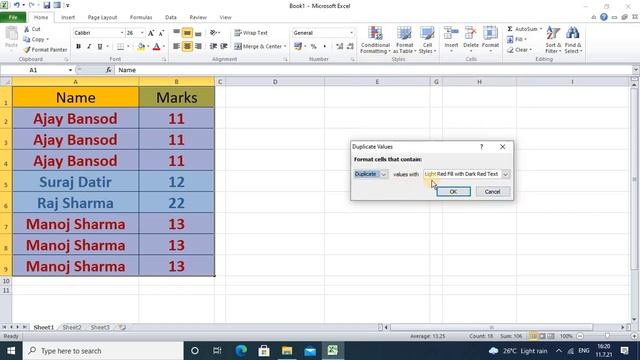Click the Percent Style icon
640x360 pixels.
click(313, 47)
